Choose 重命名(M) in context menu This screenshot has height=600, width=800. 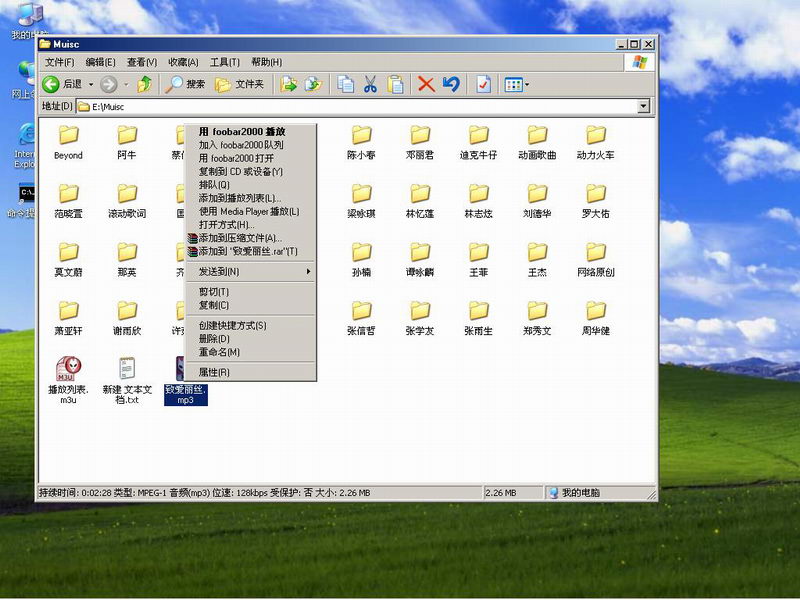250,352
